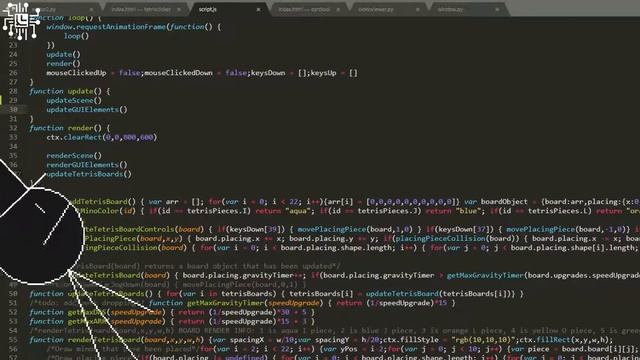The height and width of the screenshot is (360, 640).
Task: Click the updateGUIElements() call on line 30
Action: point(87,110)
